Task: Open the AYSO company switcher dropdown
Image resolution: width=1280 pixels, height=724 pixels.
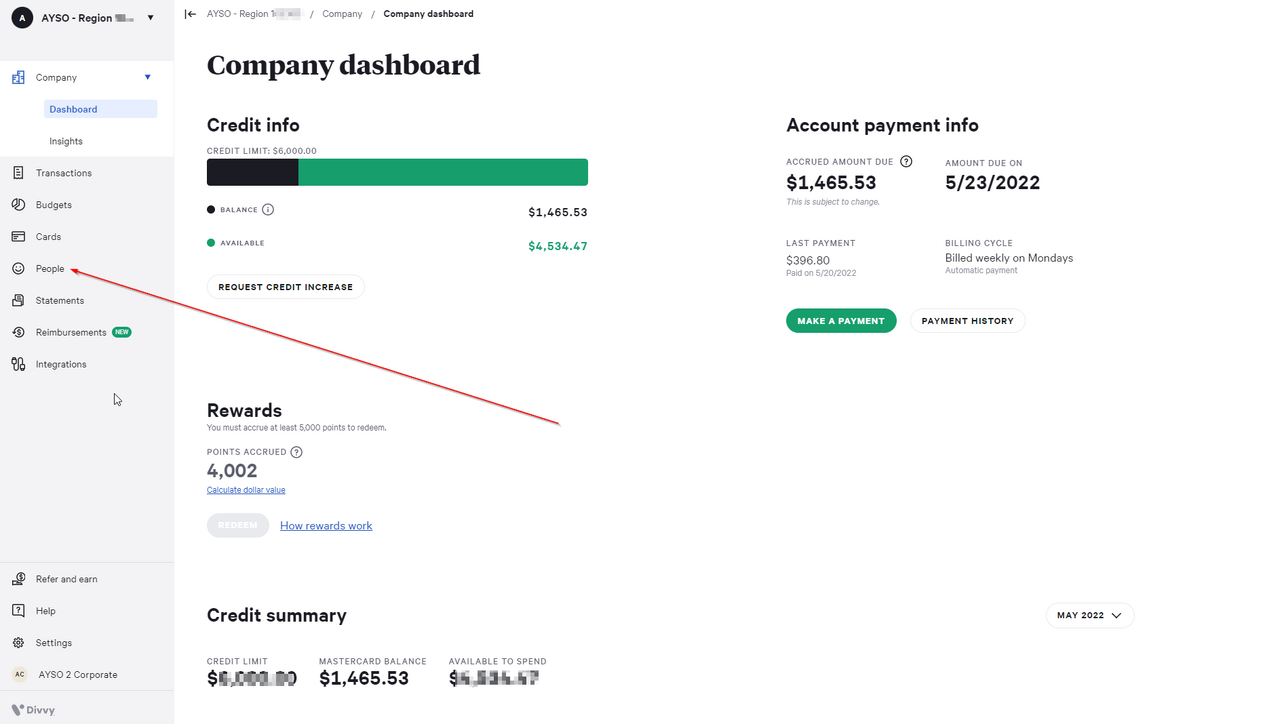Action: click(150, 18)
